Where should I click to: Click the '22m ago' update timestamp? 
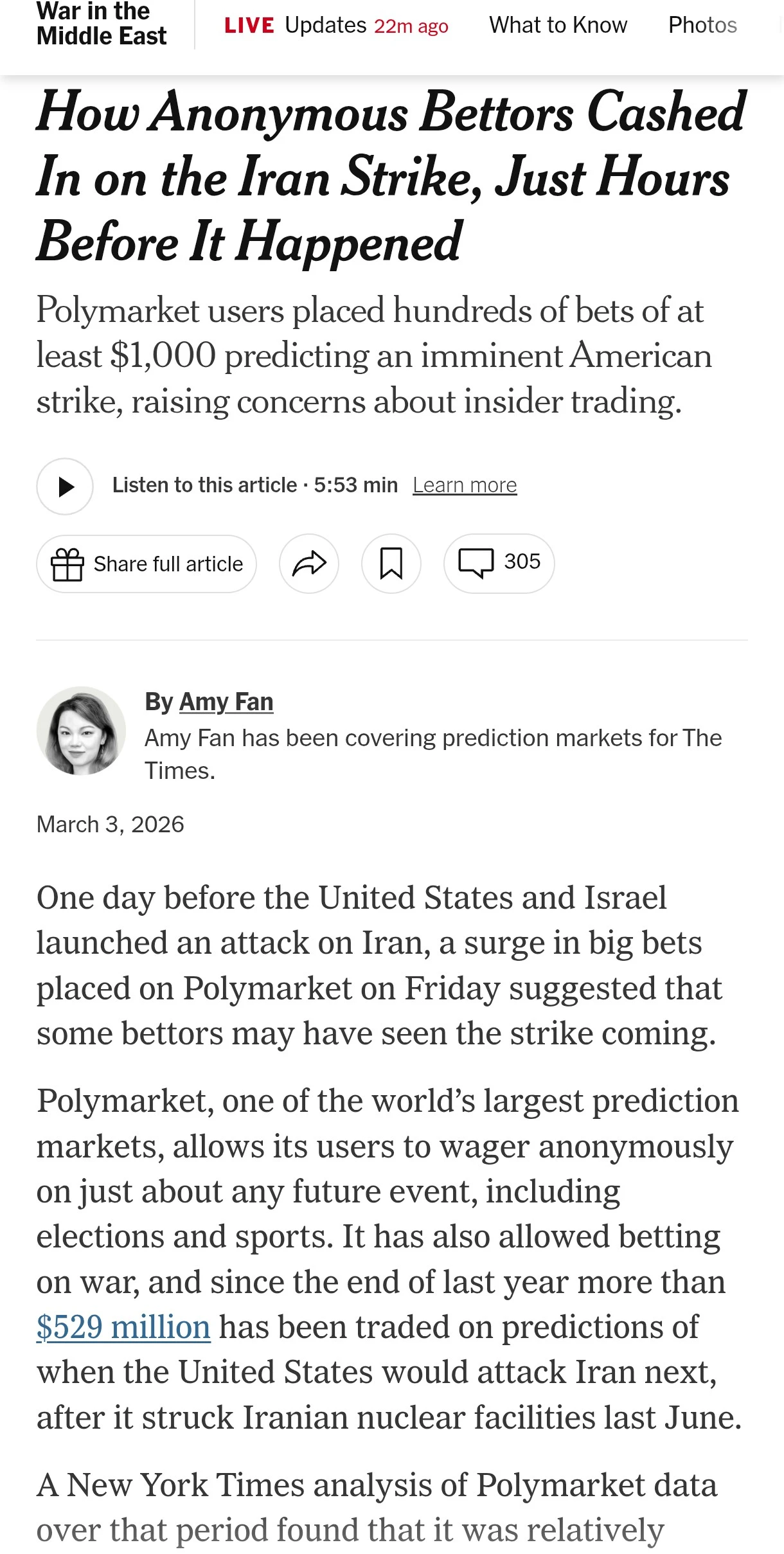(x=411, y=26)
